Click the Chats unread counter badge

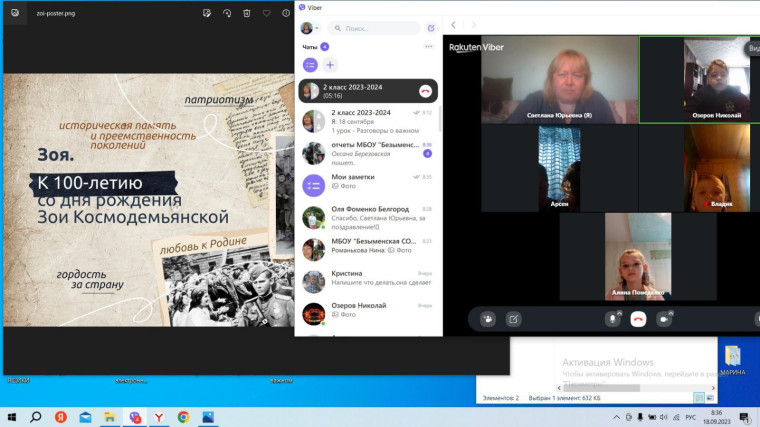click(324, 47)
